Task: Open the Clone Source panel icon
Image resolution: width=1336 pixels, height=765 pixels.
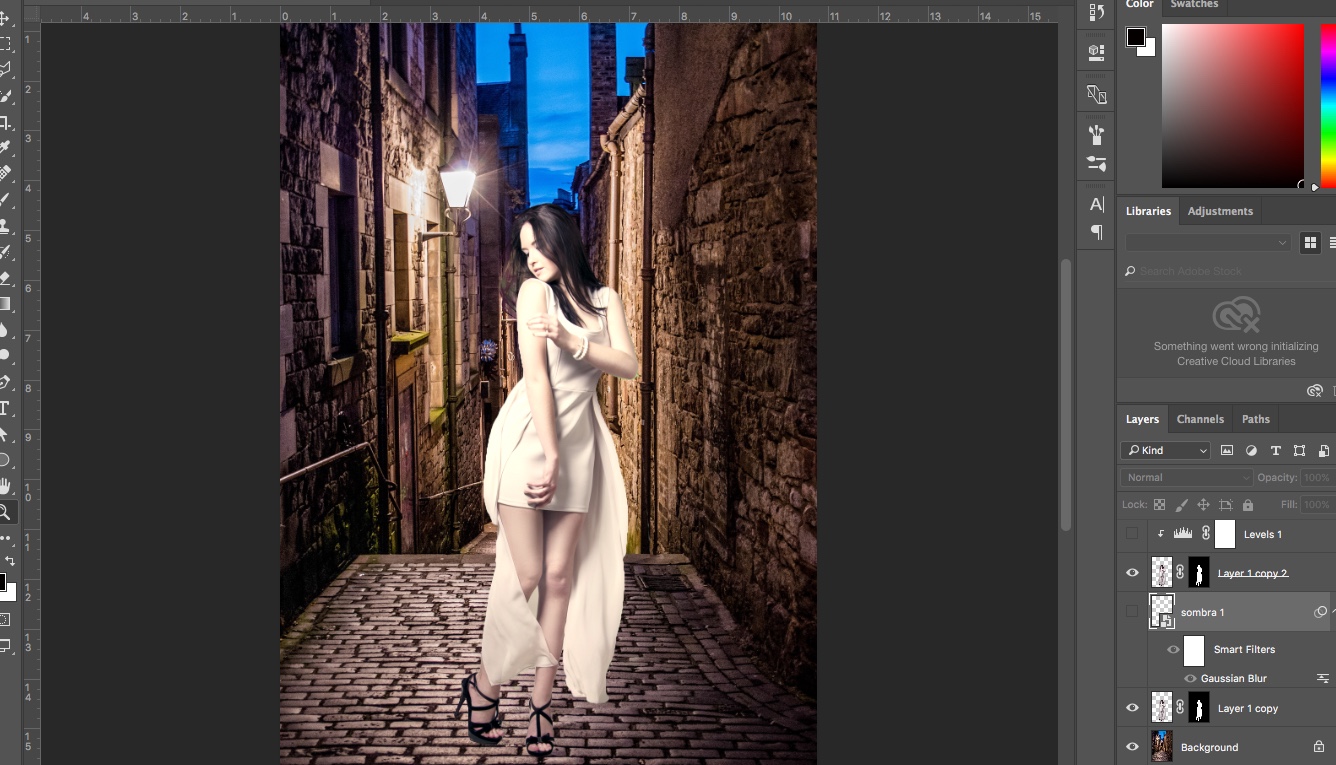Action: pos(1096,95)
